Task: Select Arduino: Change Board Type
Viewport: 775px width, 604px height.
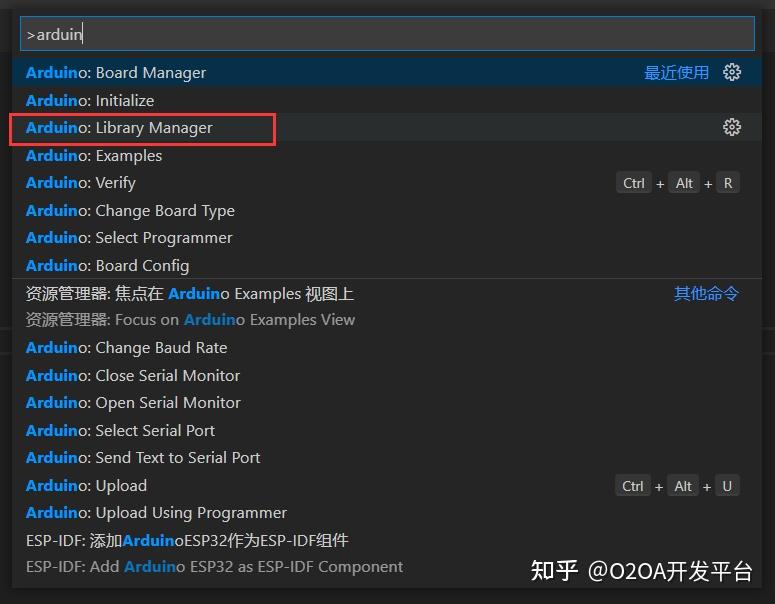Action: (387, 211)
